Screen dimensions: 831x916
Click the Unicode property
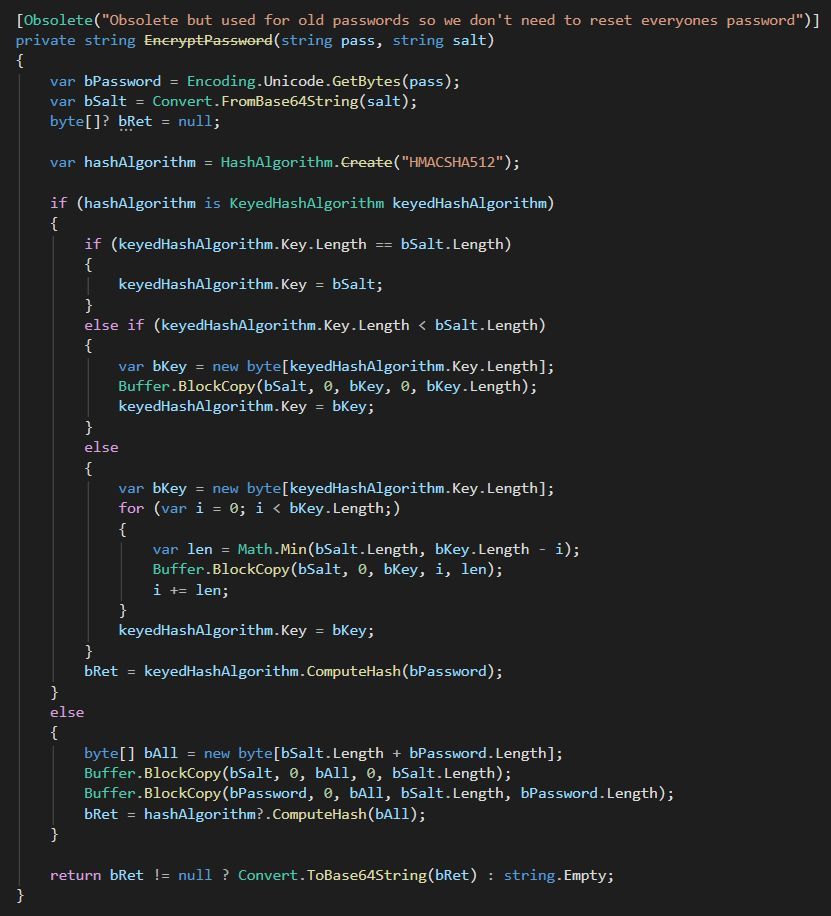293,81
